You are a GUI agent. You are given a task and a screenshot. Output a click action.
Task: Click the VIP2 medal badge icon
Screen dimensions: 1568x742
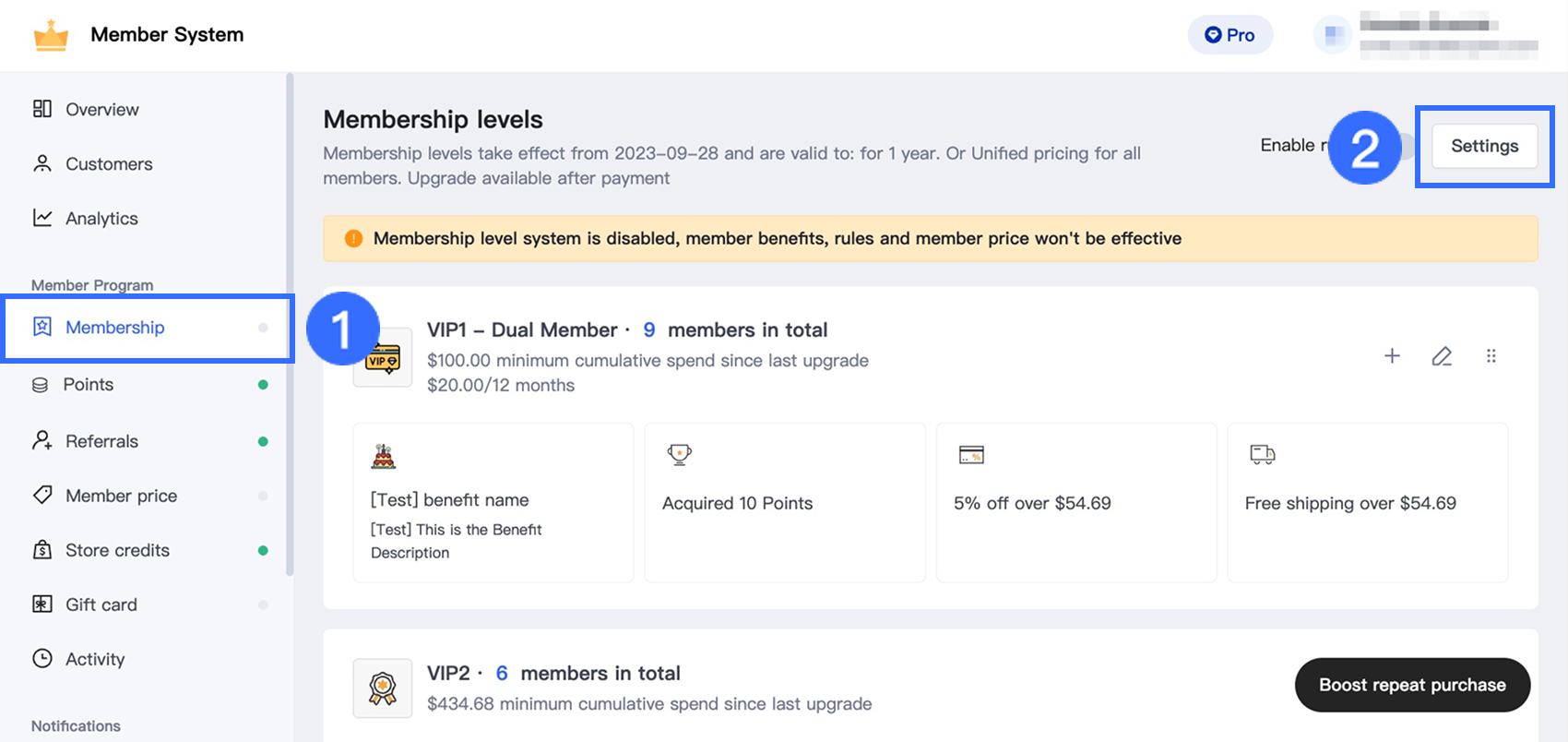[x=383, y=688]
